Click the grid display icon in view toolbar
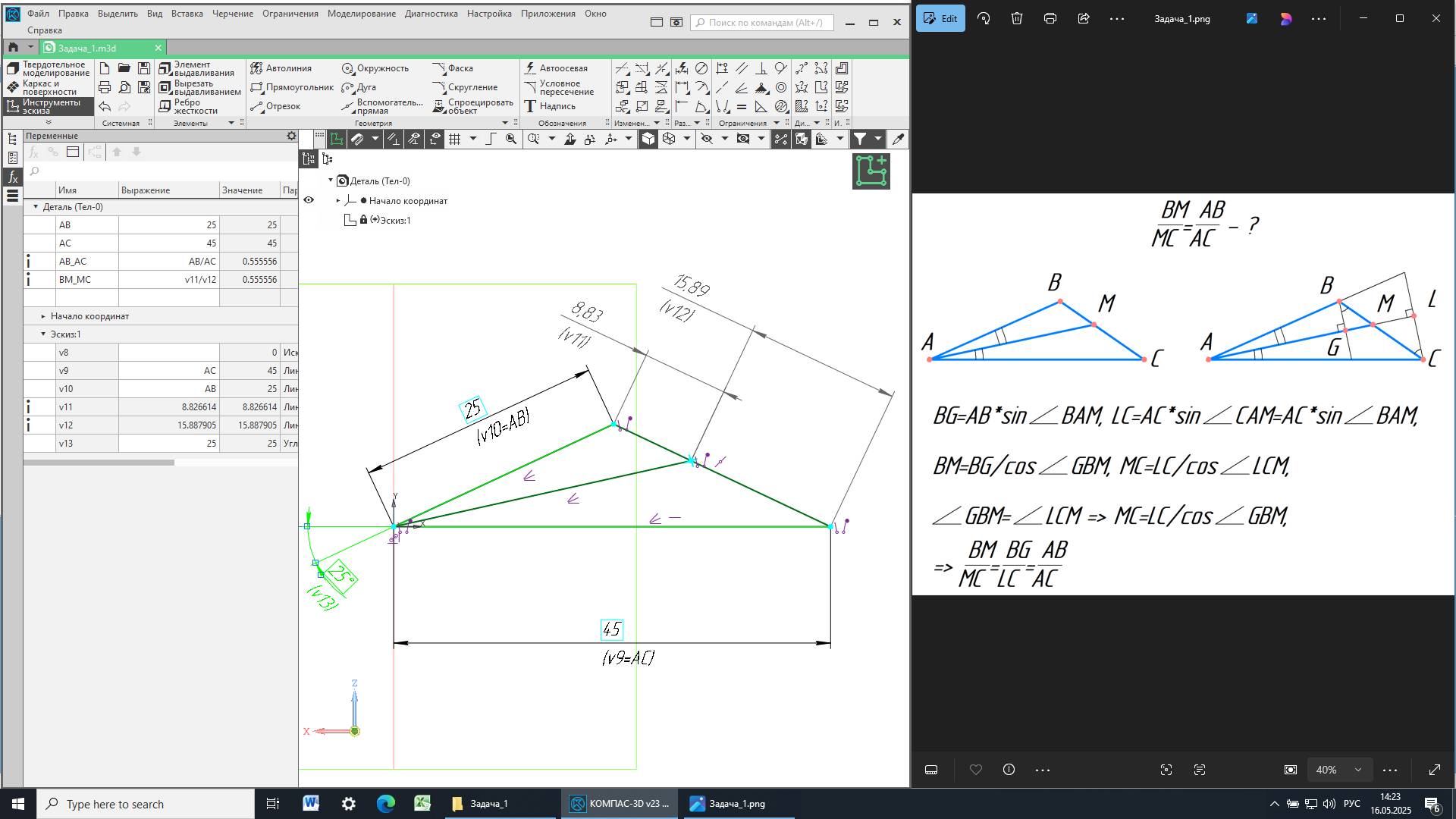The image size is (1456, 819). coord(455,139)
